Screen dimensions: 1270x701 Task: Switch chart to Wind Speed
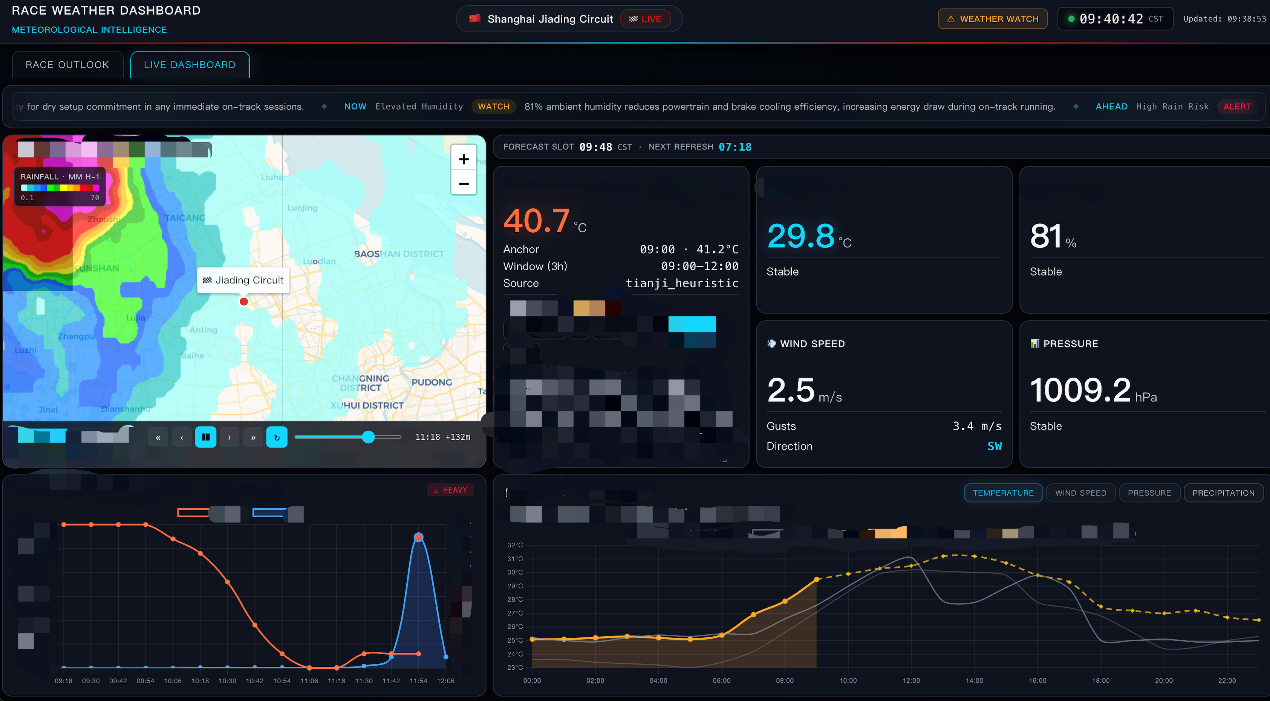tap(1081, 493)
